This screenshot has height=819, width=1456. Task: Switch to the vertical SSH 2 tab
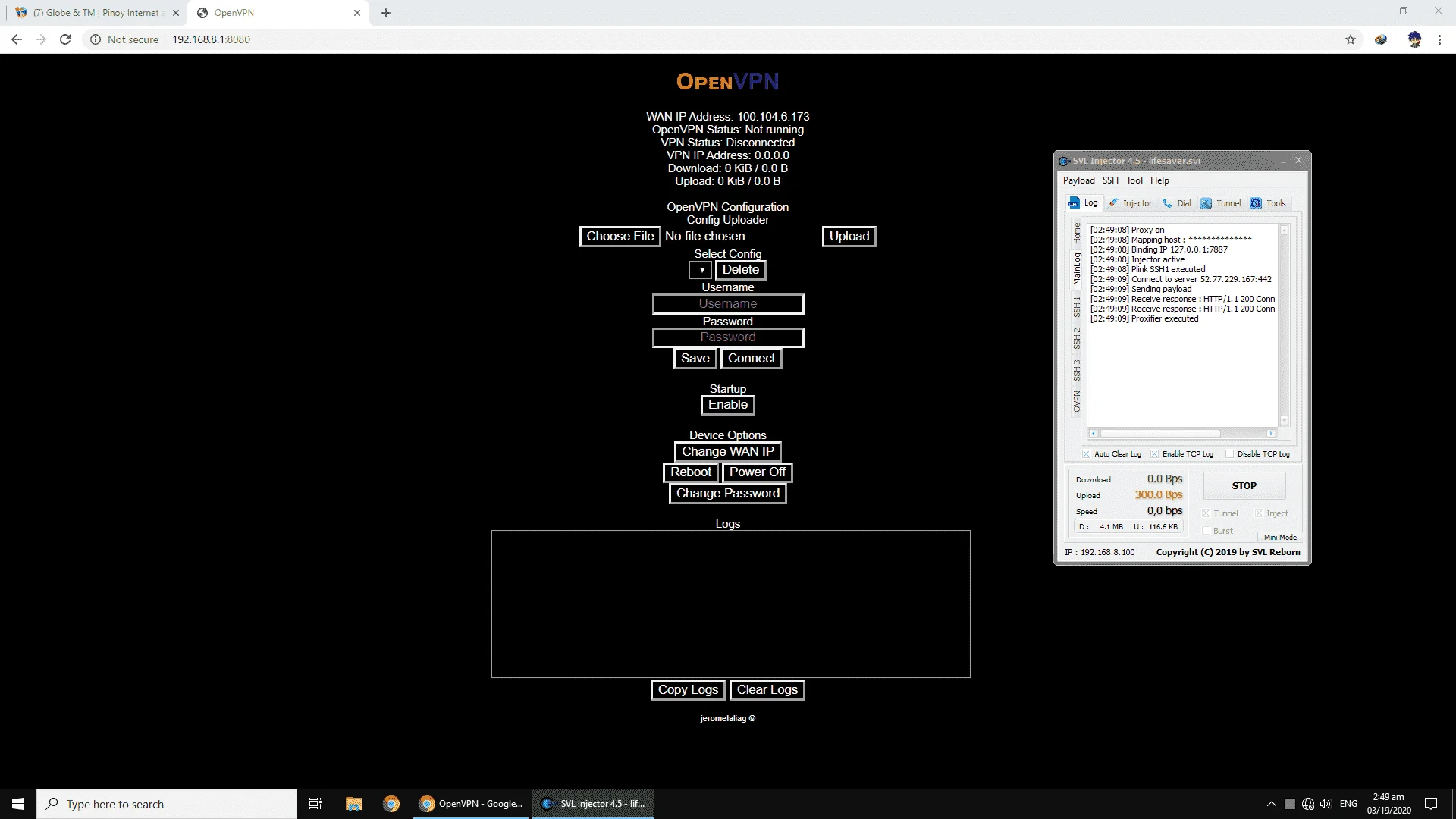click(1077, 339)
